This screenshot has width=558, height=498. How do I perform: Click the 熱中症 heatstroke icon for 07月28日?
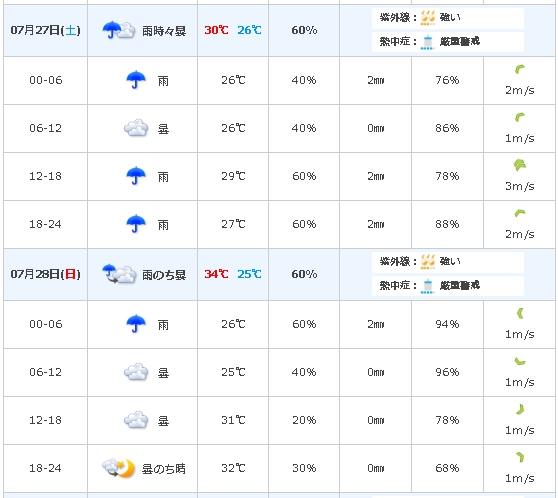click(428, 286)
